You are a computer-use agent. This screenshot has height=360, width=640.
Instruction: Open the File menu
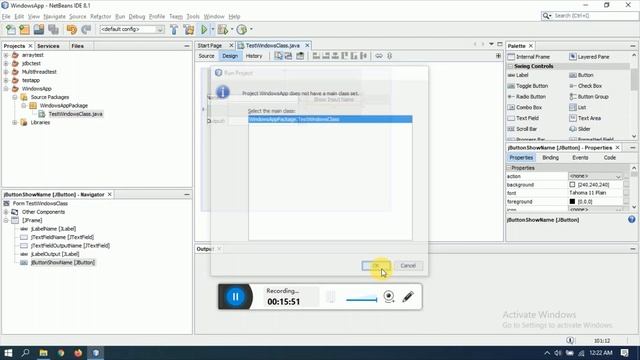click(6, 17)
